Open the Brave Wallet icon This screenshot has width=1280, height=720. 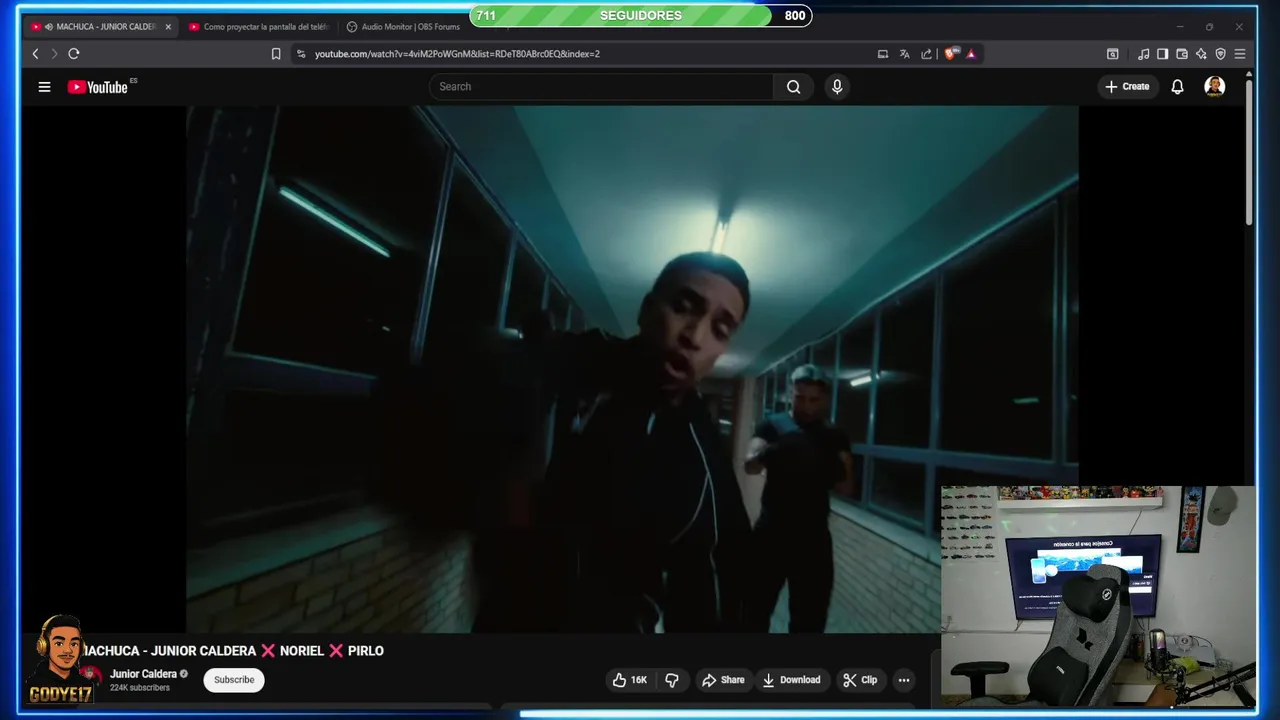tap(1182, 54)
